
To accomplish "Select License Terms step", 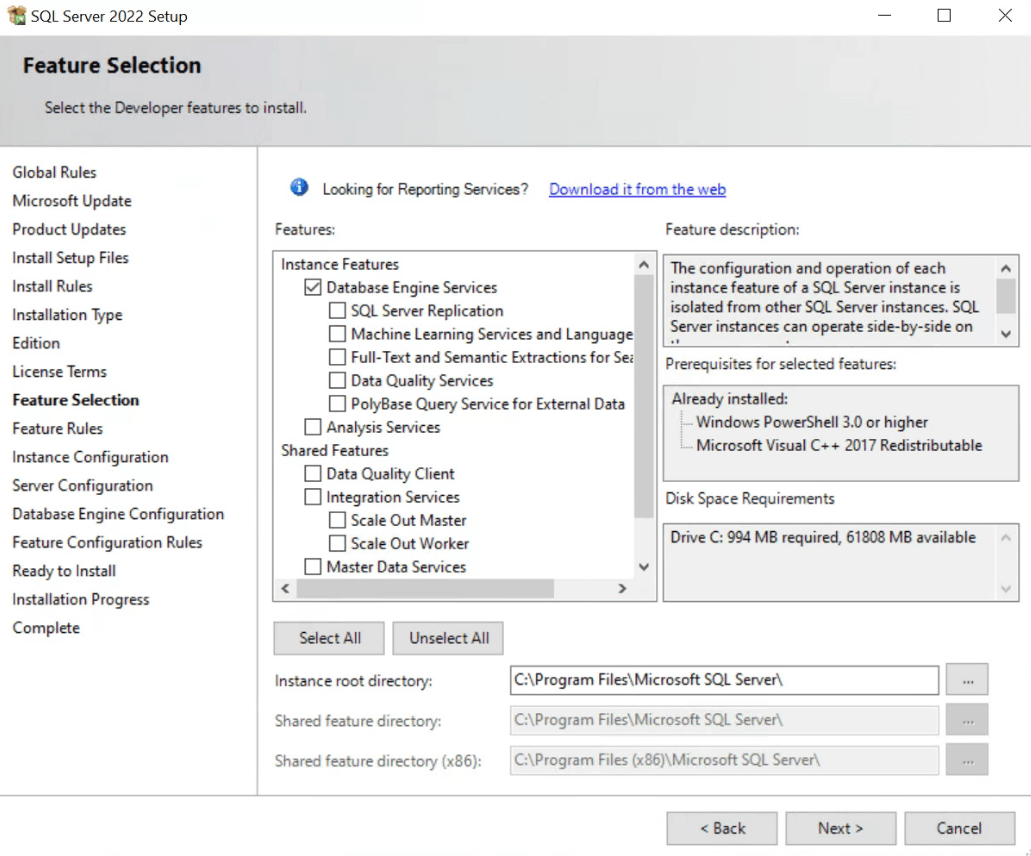I will [x=59, y=371].
